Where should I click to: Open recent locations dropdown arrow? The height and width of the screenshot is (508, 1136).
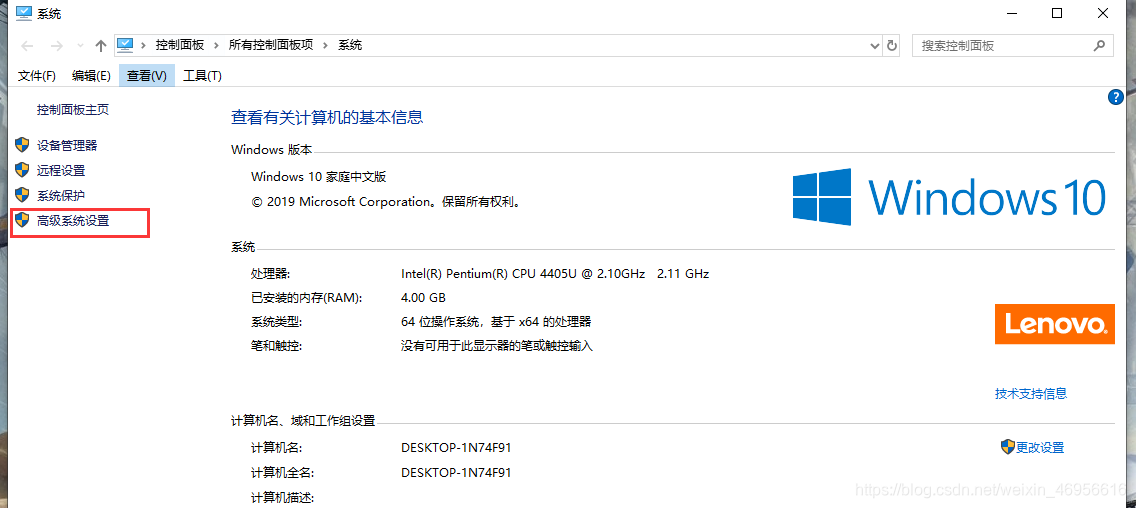coord(79,46)
